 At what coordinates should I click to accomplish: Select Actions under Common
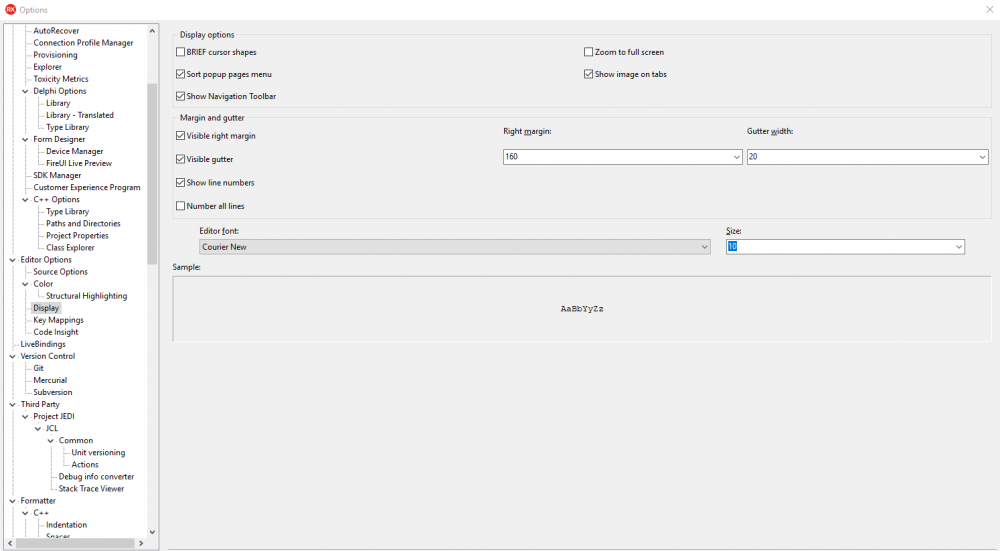(85, 465)
